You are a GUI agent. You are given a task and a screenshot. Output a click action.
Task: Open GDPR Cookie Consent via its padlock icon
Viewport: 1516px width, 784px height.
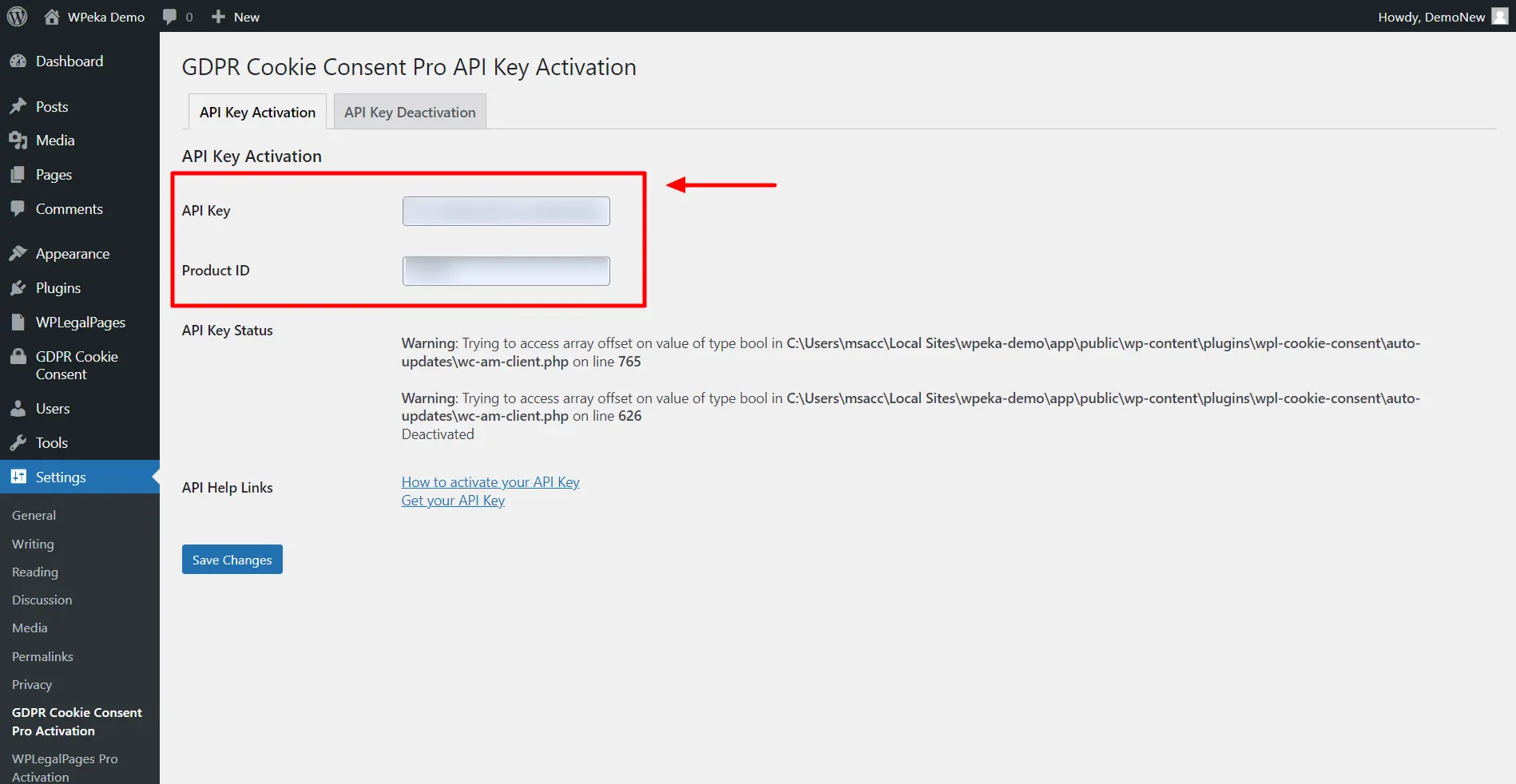coord(19,356)
